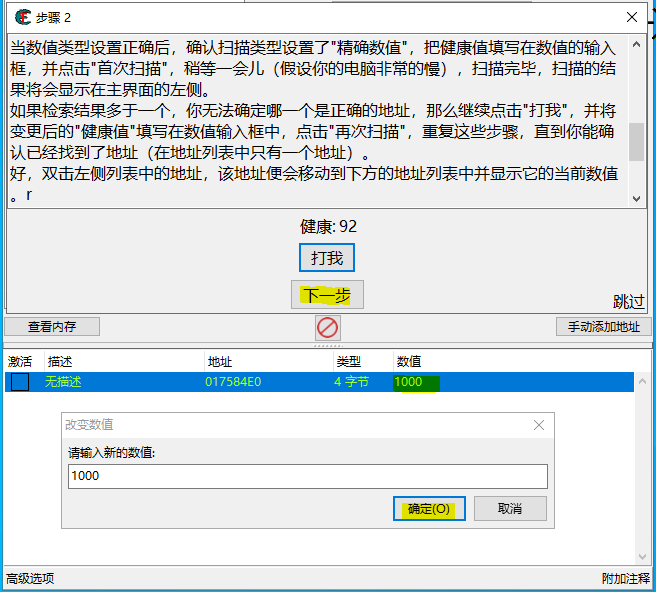Image resolution: width=656 pixels, height=592 pixels.
Task: Click the Cheat Engine logo icon in title bar
Action: pyautogui.click(x=23, y=17)
